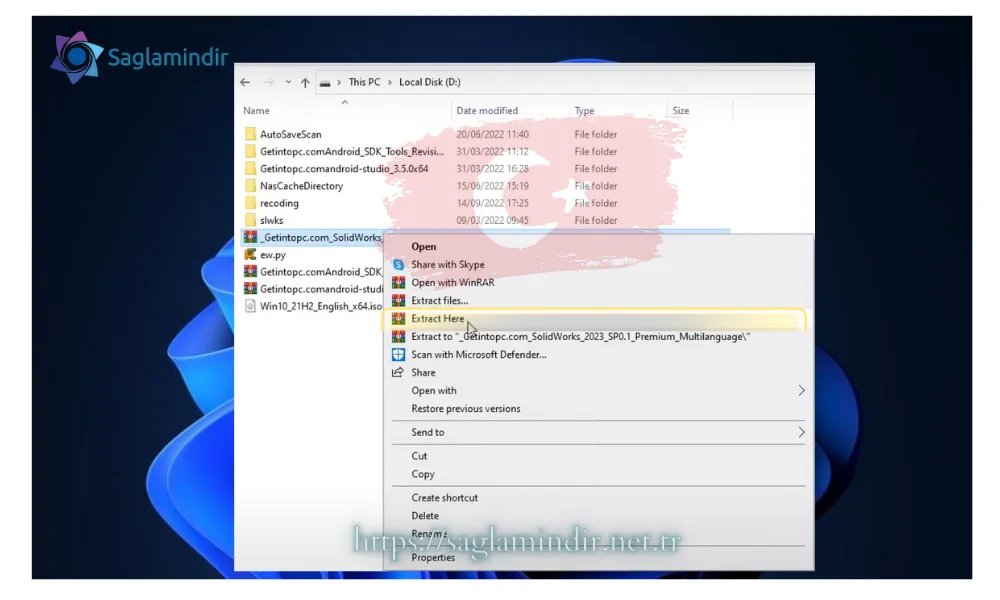1000x600 pixels.
Task: Click WinRAR icon beside Open with WinRAR
Action: pos(398,282)
